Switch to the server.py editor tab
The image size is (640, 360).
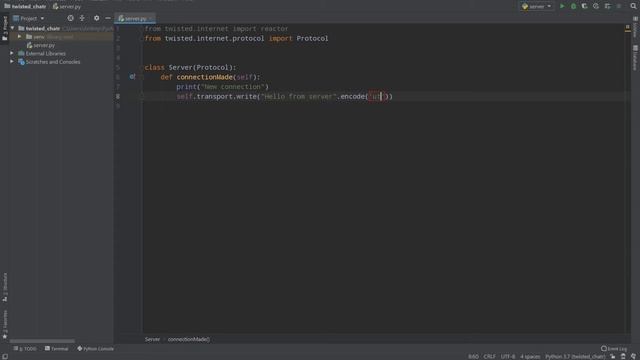coord(135,18)
